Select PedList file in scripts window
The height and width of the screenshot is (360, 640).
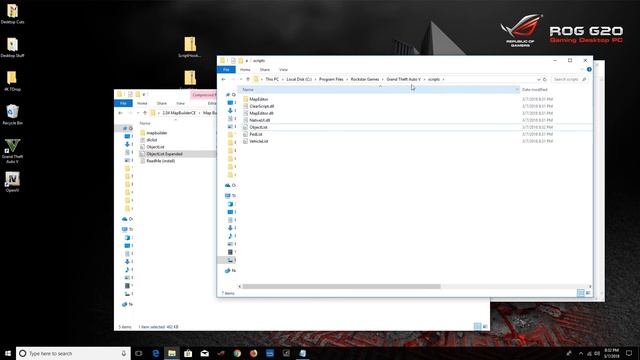click(256, 134)
